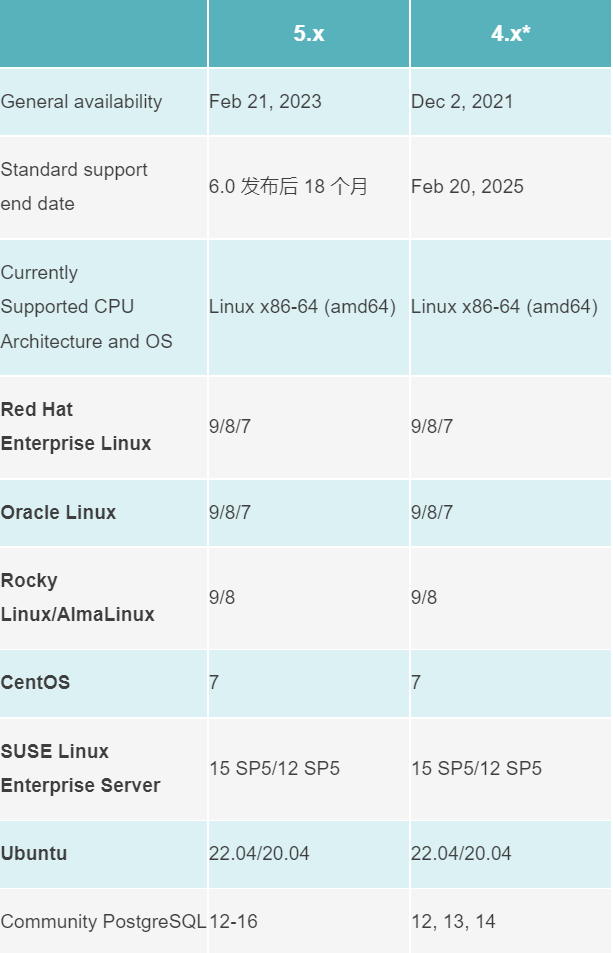The height and width of the screenshot is (953, 613).
Task: Click the 6.0 发布后 18 个月 cell
Action: [x=288, y=187]
